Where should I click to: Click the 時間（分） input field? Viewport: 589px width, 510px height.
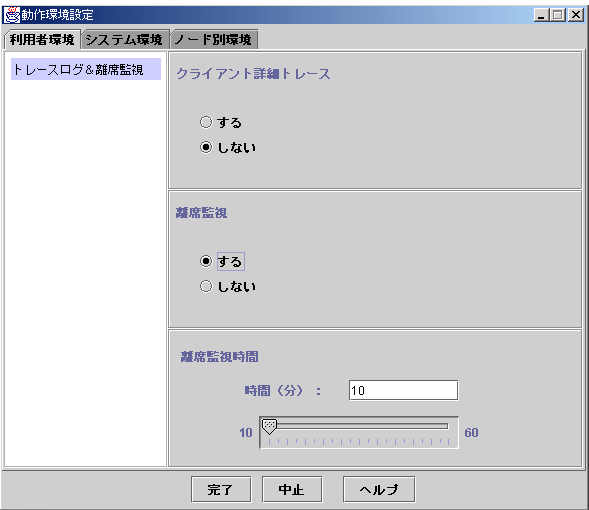(403, 391)
